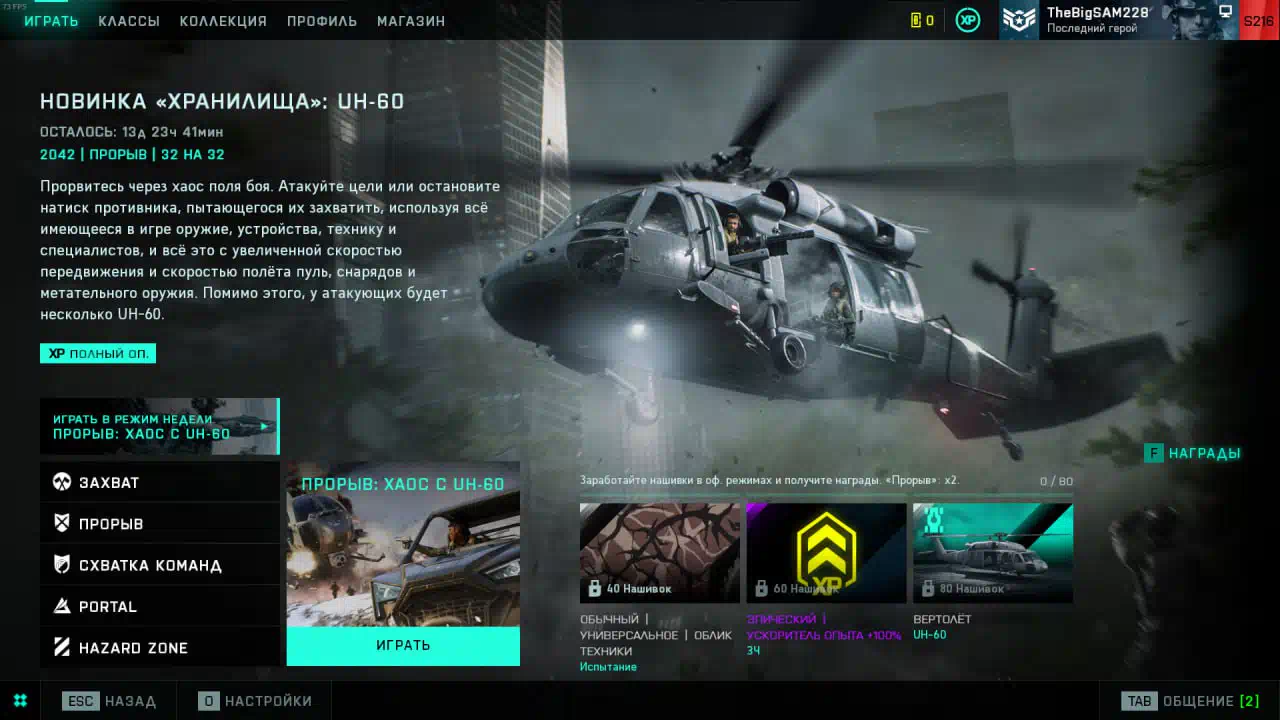Click the title НОВИНКА «ХРАНИЛИЩА»: UH-60
This screenshot has width=1280, height=720.
[x=222, y=102]
